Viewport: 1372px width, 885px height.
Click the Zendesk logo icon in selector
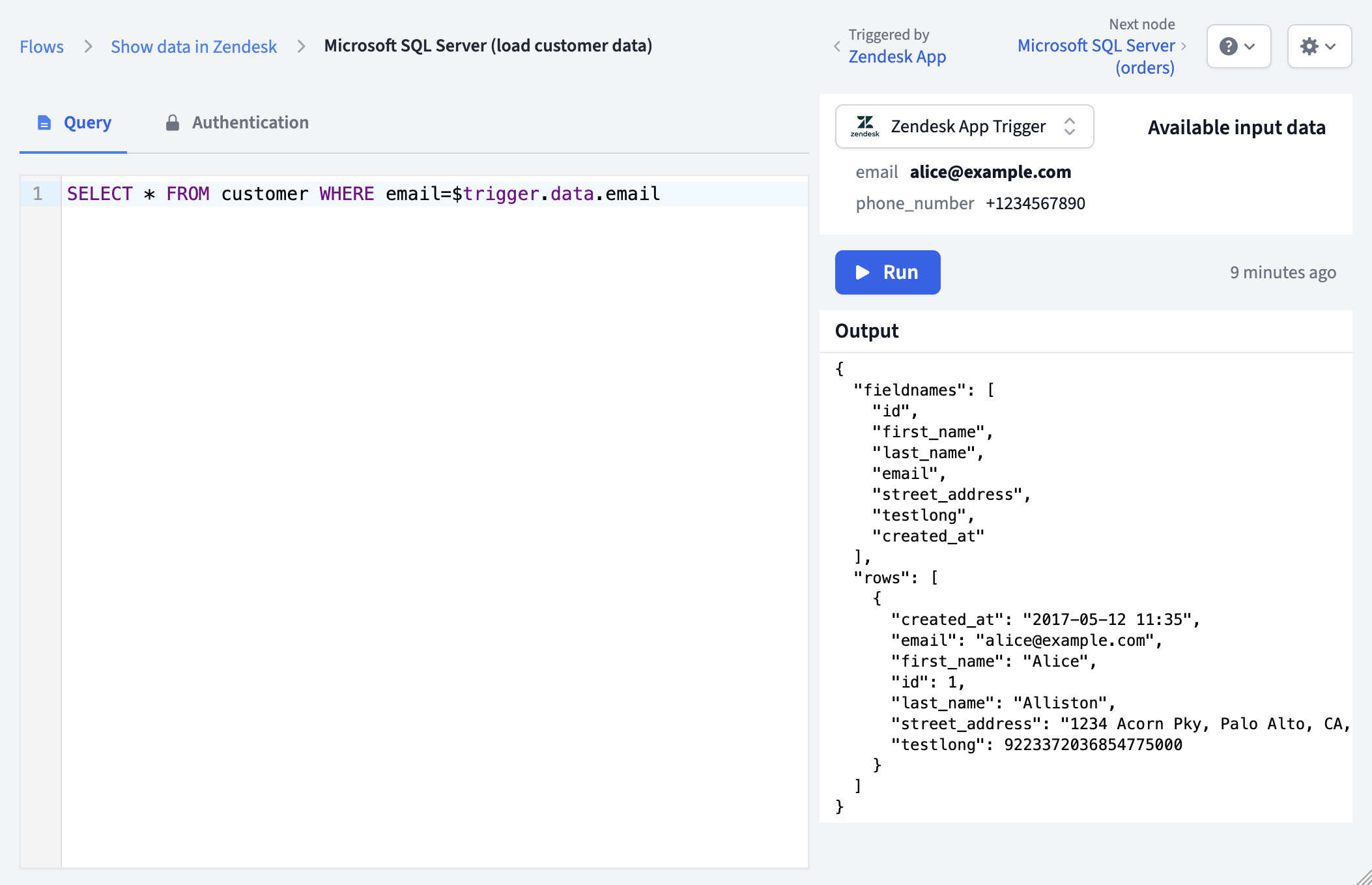[x=865, y=126]
